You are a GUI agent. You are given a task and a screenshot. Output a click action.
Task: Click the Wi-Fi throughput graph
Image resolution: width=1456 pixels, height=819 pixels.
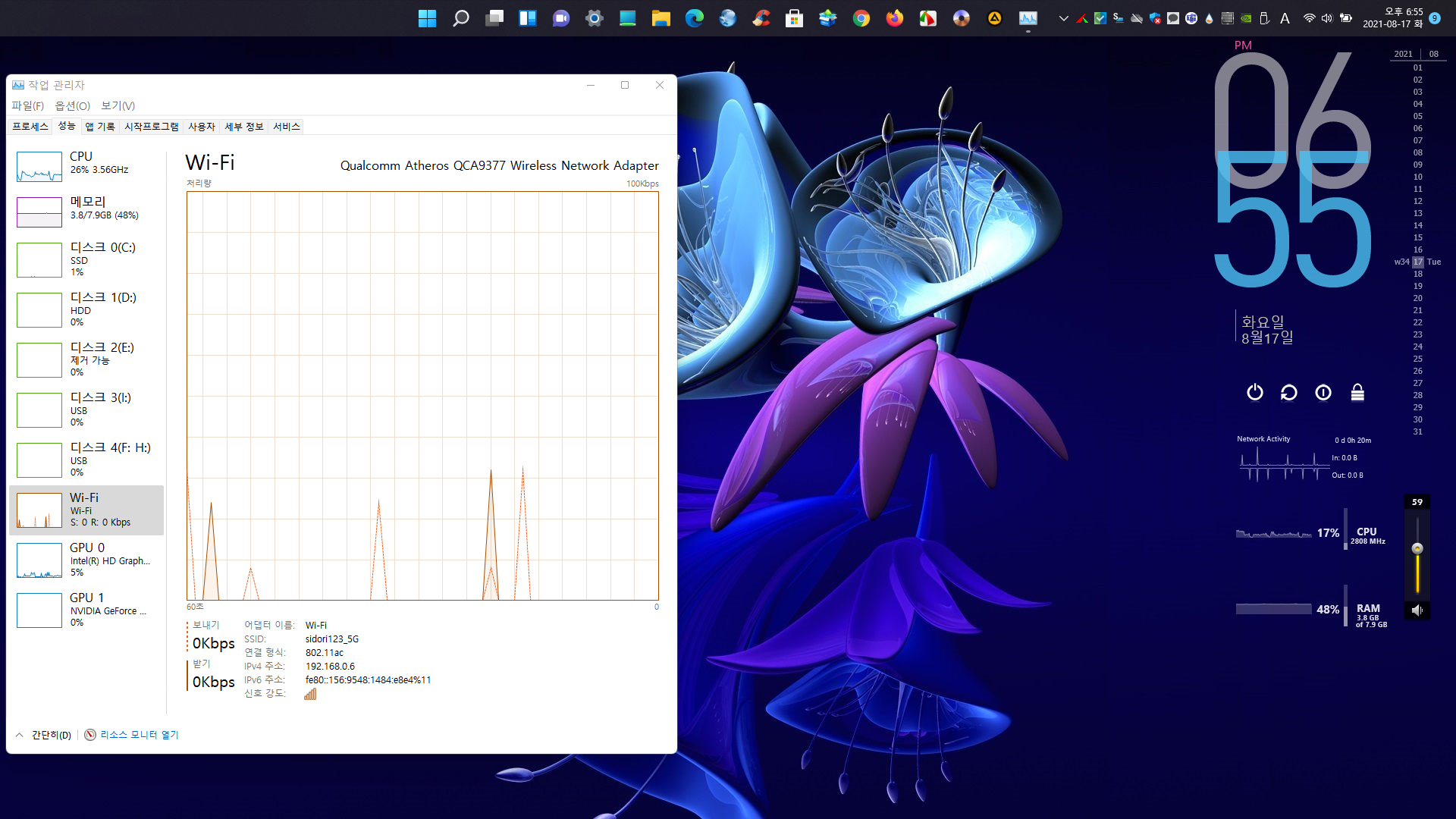point(422,396)
